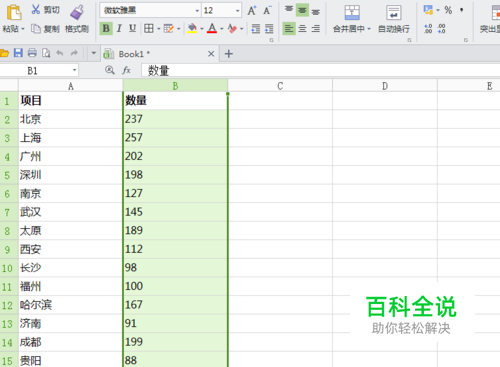The width and height of the screenshot is (500, 367).
Task: Click cell containing 北京
Action: click(71, 119)
